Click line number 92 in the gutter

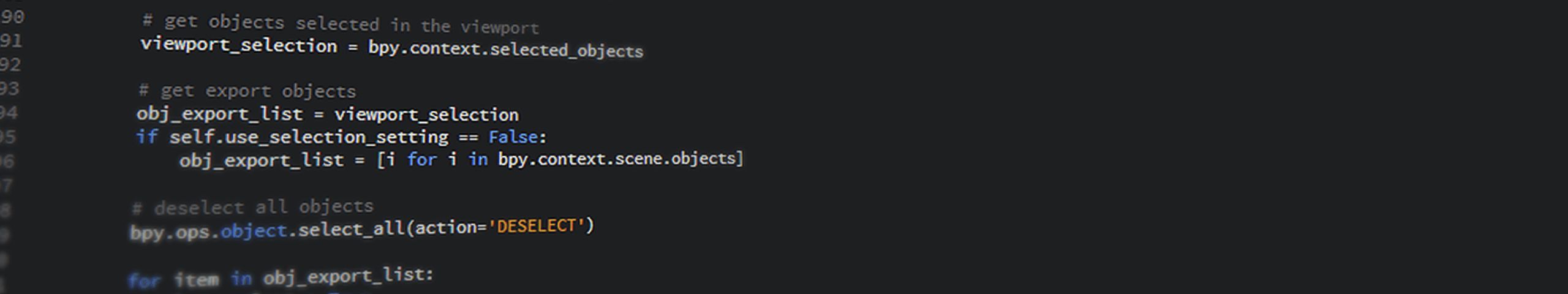coord(10,65)
